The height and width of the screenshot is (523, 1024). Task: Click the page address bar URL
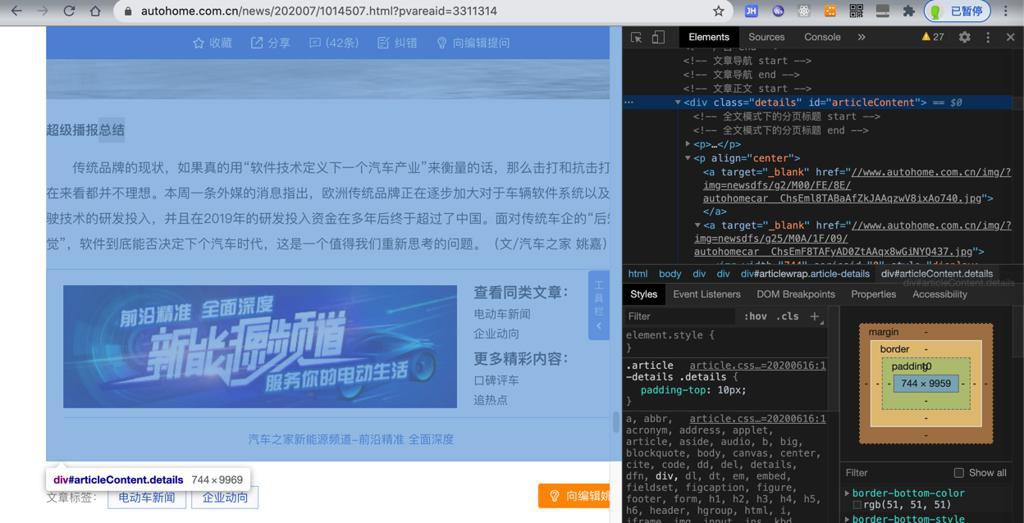point(319,11)
